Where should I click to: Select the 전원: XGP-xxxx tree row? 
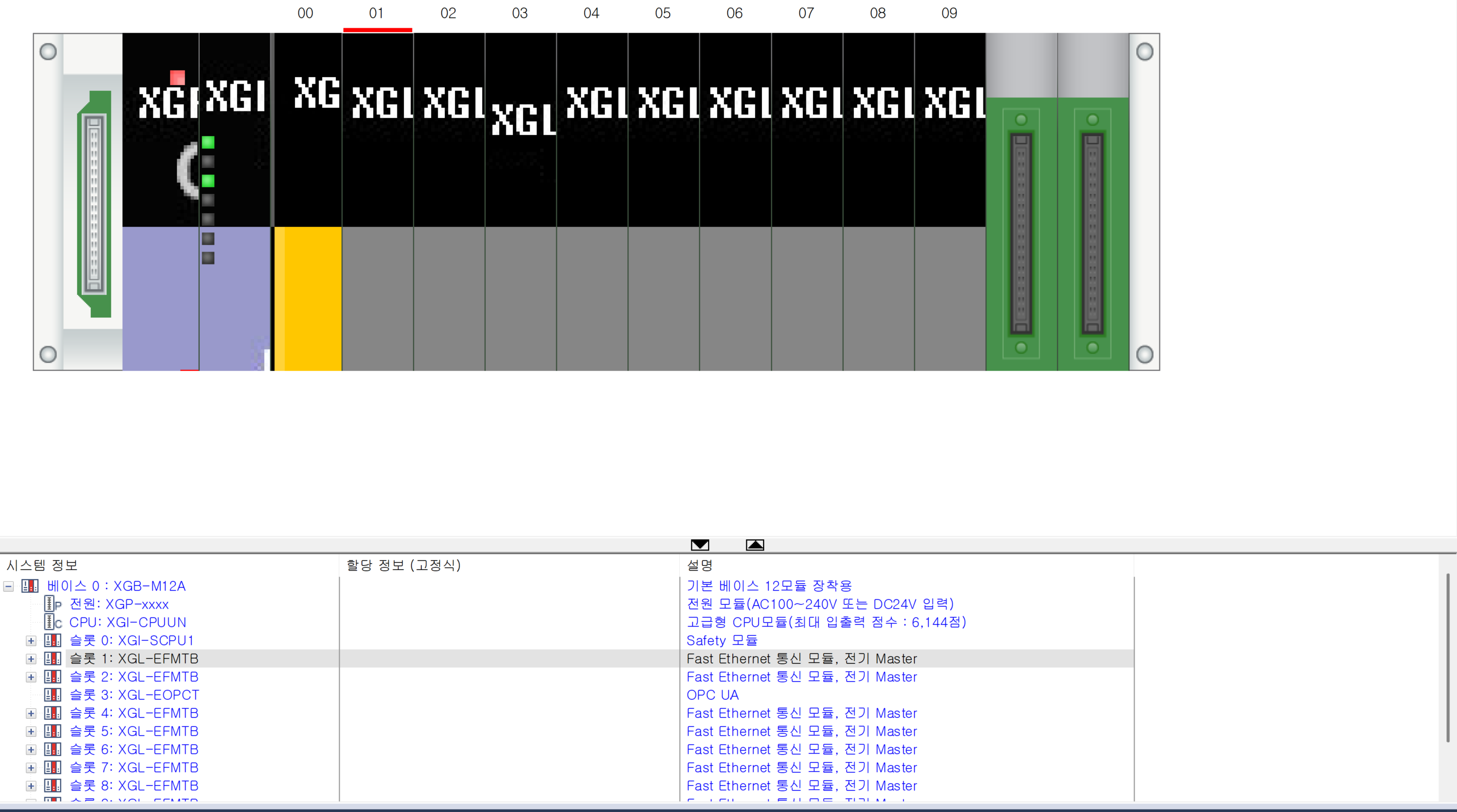[x=119, y=604]
